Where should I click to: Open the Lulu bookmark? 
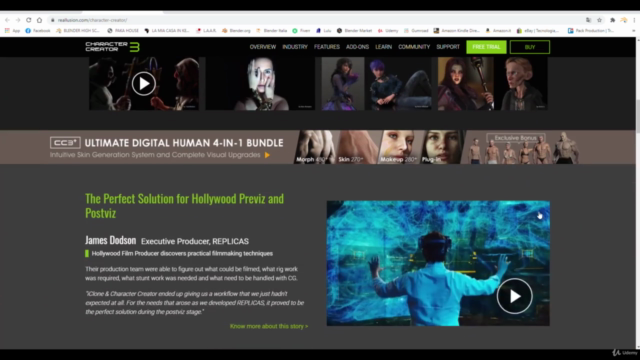point(324,31)
